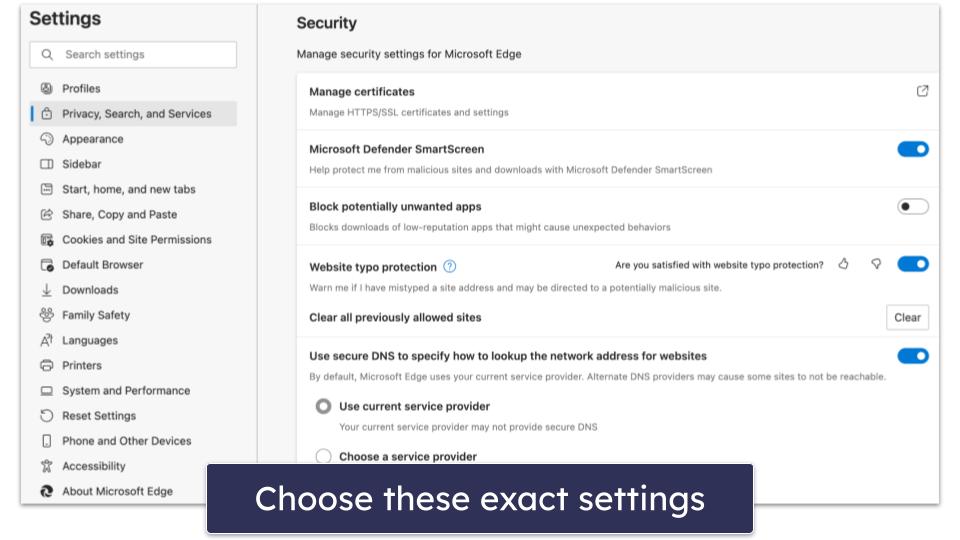Image resolution: width=960 pixels, height=540 pixels.
Task: Open Website typo protection help icon
Action: 449,266
